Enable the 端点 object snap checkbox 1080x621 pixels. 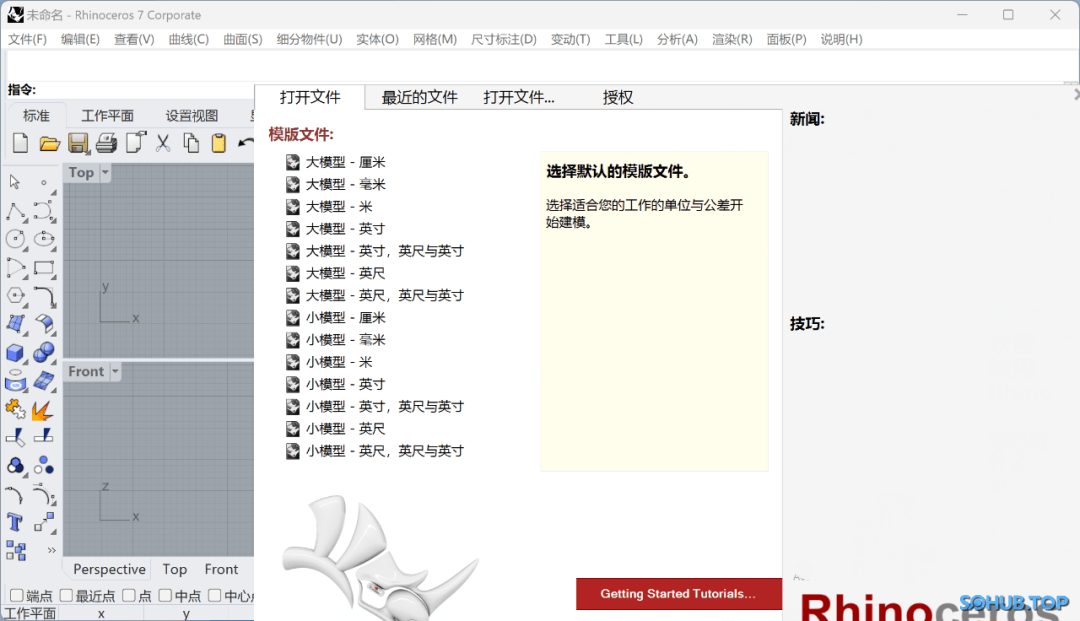tap(17, 596)
